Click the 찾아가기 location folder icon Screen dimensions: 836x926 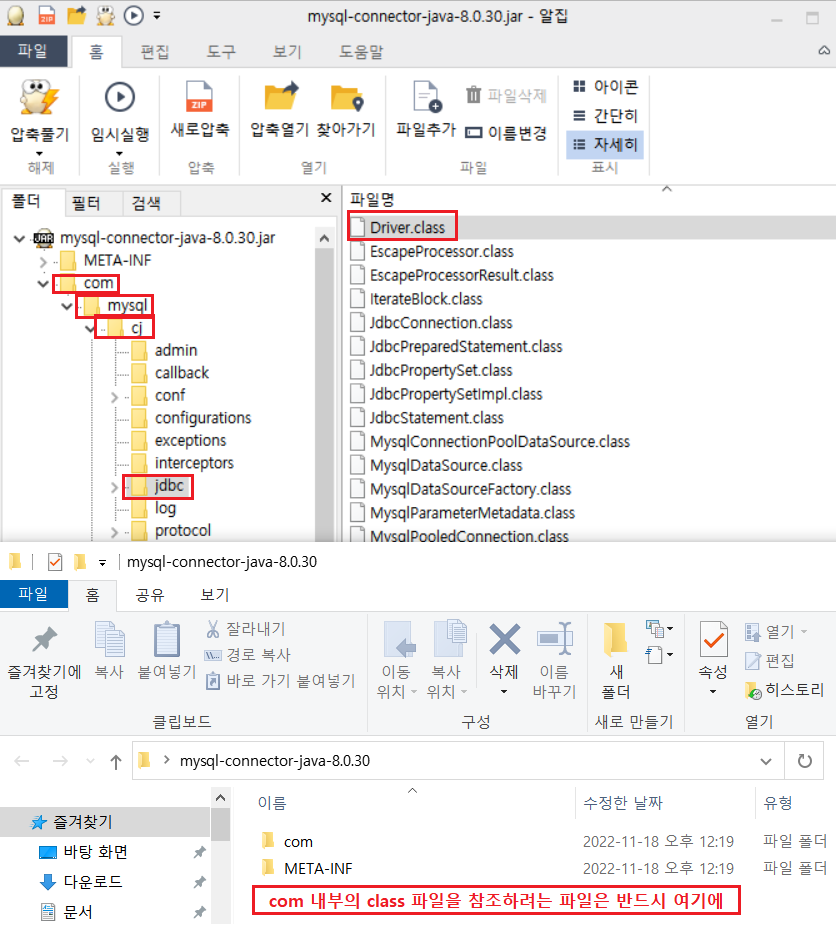click(x=347, y=98)
